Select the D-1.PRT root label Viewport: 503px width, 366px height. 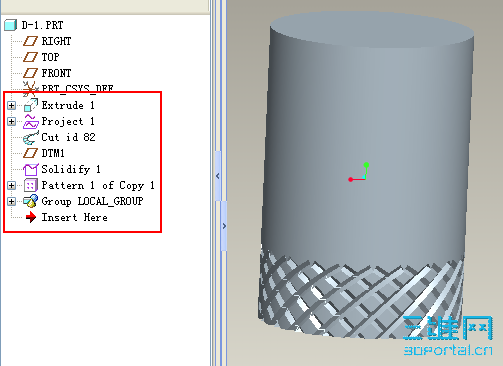pos(42,25)
